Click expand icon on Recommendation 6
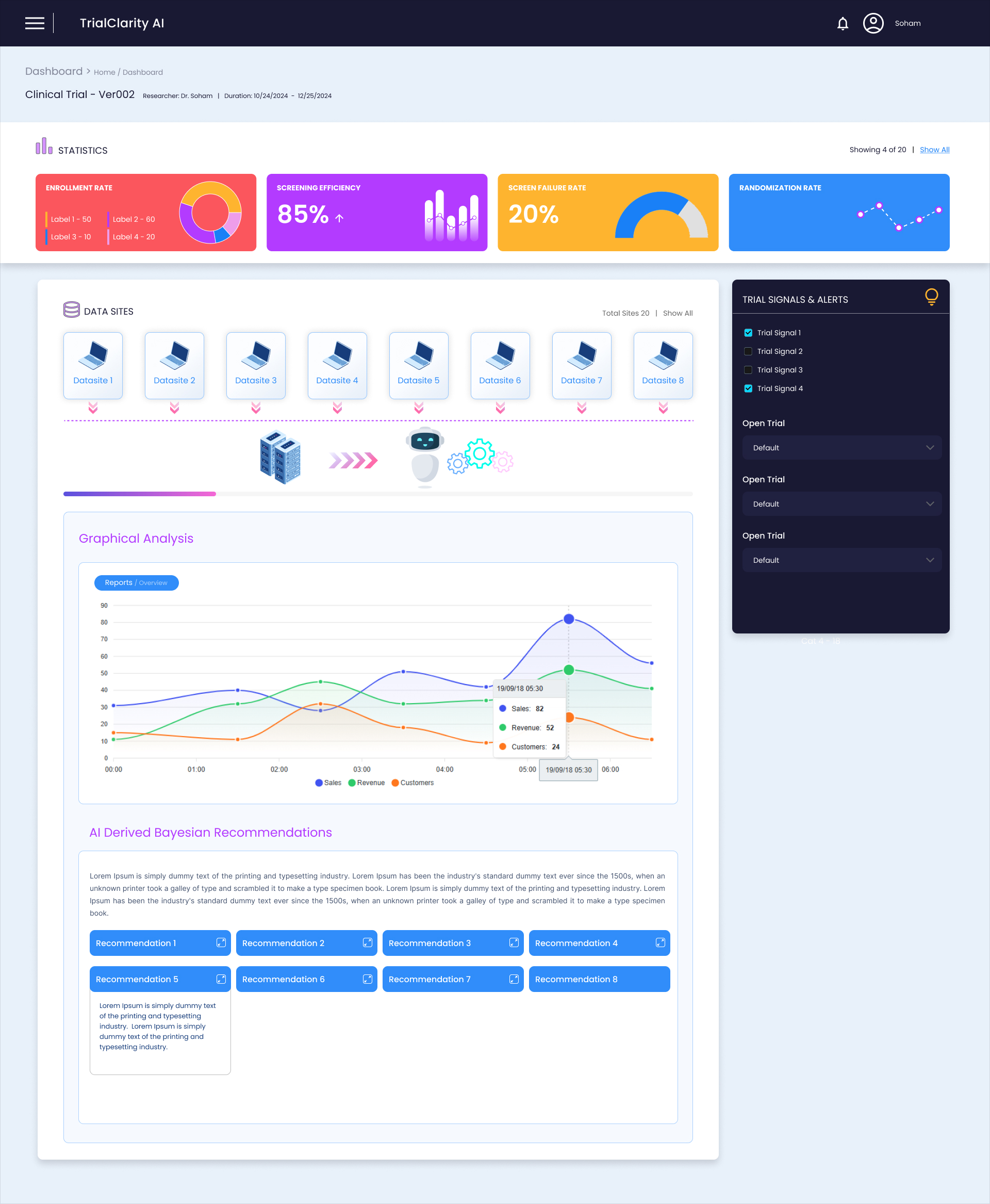This screenshot has height=1204, width=990. pyautogui.click(x=367, y=979)
